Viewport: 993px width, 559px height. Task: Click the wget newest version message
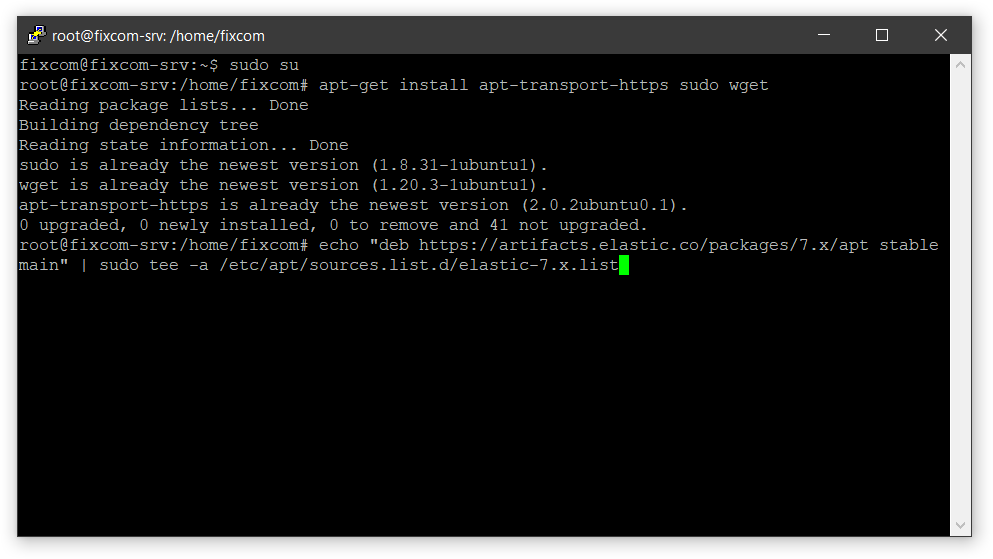283,185
